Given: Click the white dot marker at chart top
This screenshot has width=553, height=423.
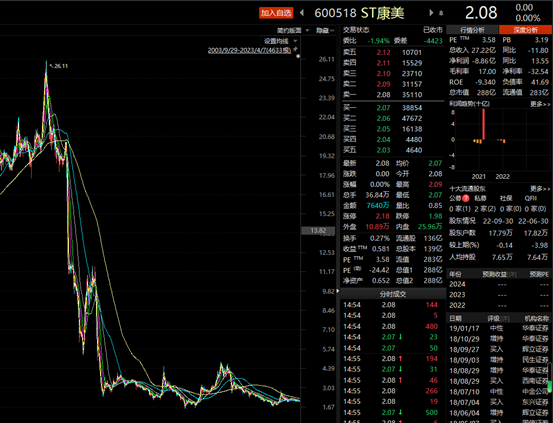Looking at the screenshot, I should [298, 56].
